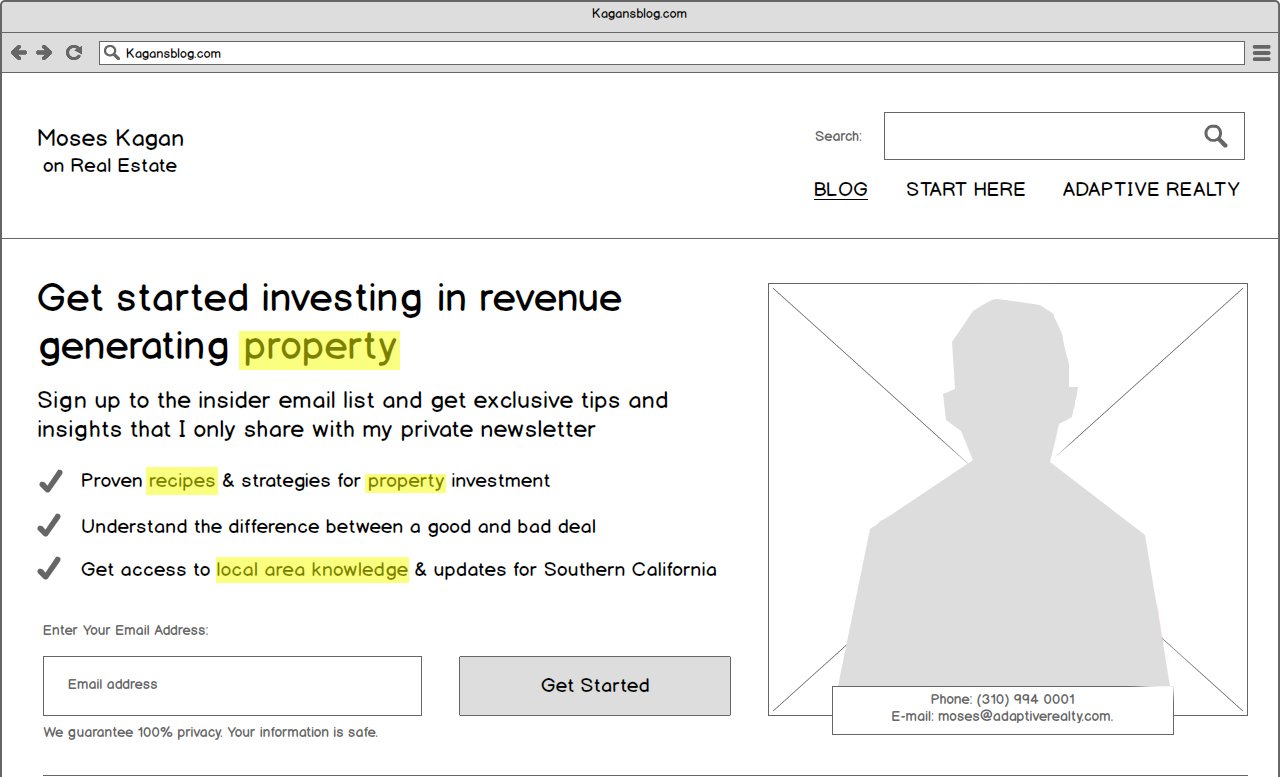Reload the page with refresh icon
The width and height of the screenshot is (1280, 777).
point(73,53)
